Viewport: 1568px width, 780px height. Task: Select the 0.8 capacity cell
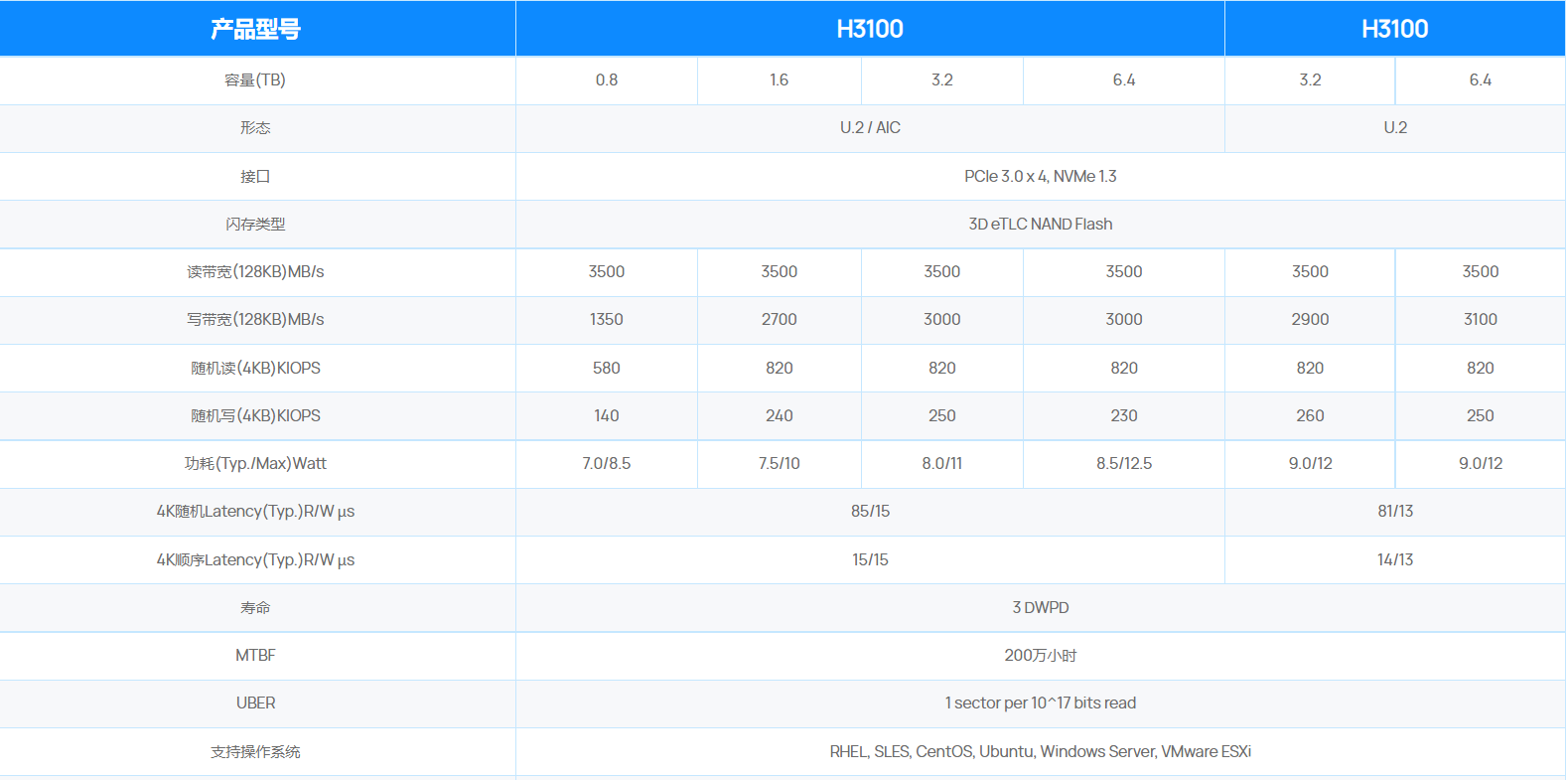(x=606, y=79)
